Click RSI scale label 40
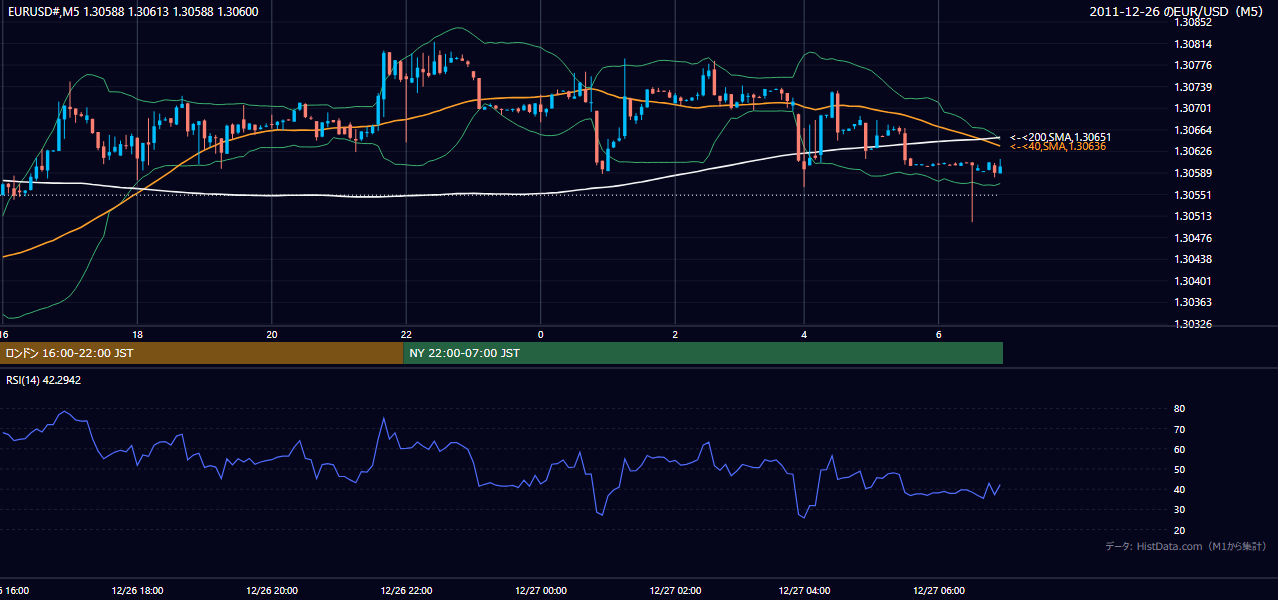 point(1180,489)
